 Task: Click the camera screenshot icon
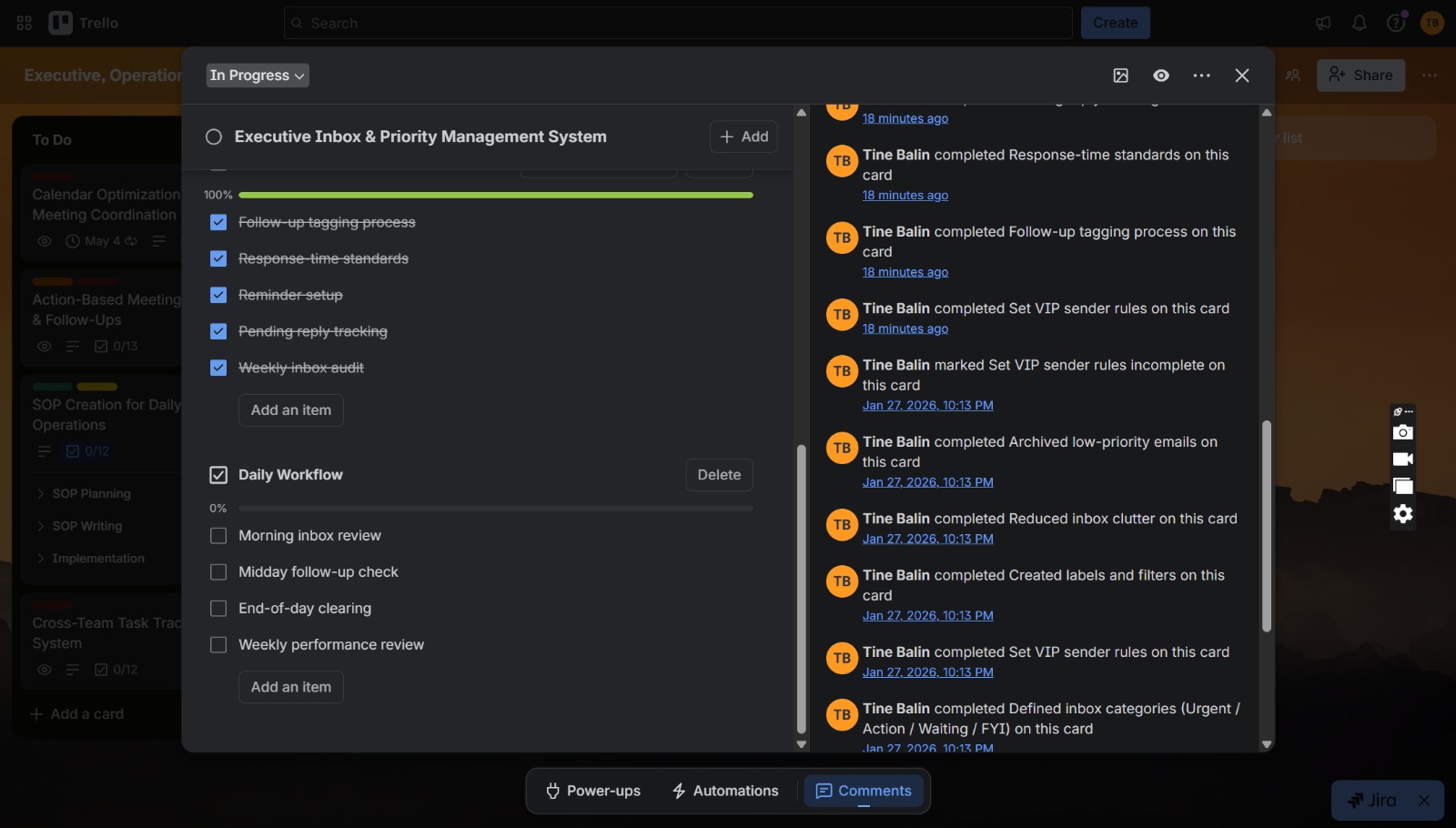pyautogui.click(x=1403, y=432)
